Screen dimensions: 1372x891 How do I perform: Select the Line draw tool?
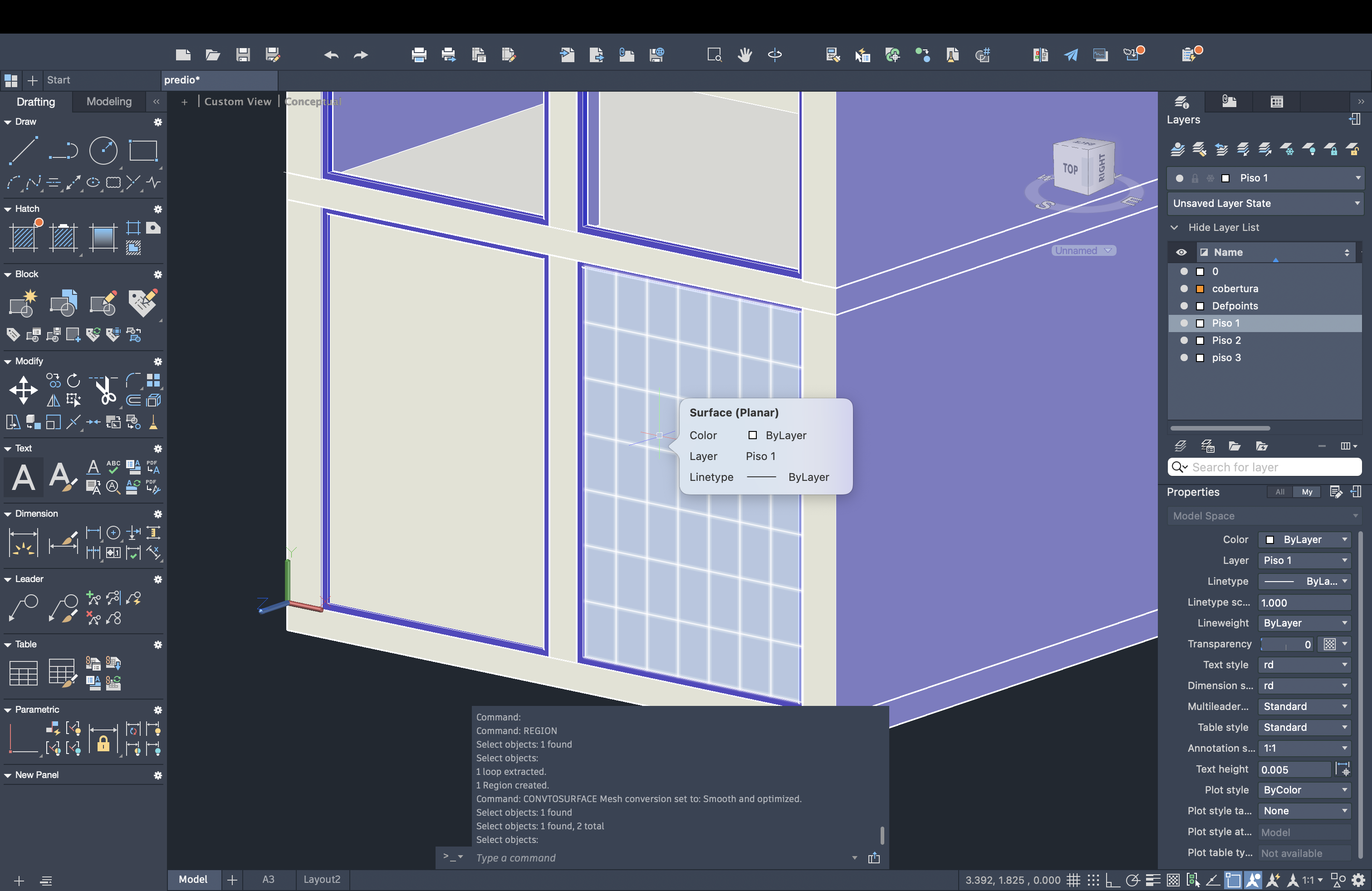23,151
